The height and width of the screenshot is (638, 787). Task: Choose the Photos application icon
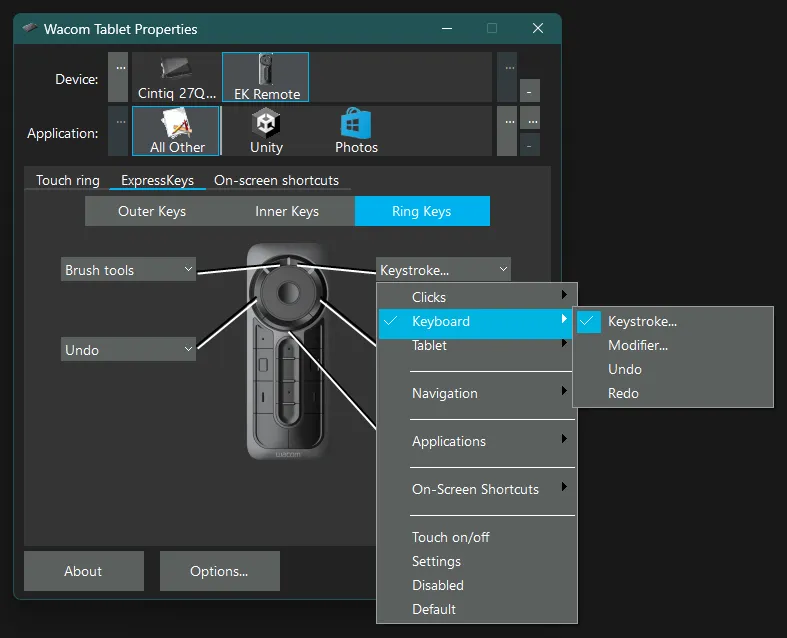coord(356,131)
